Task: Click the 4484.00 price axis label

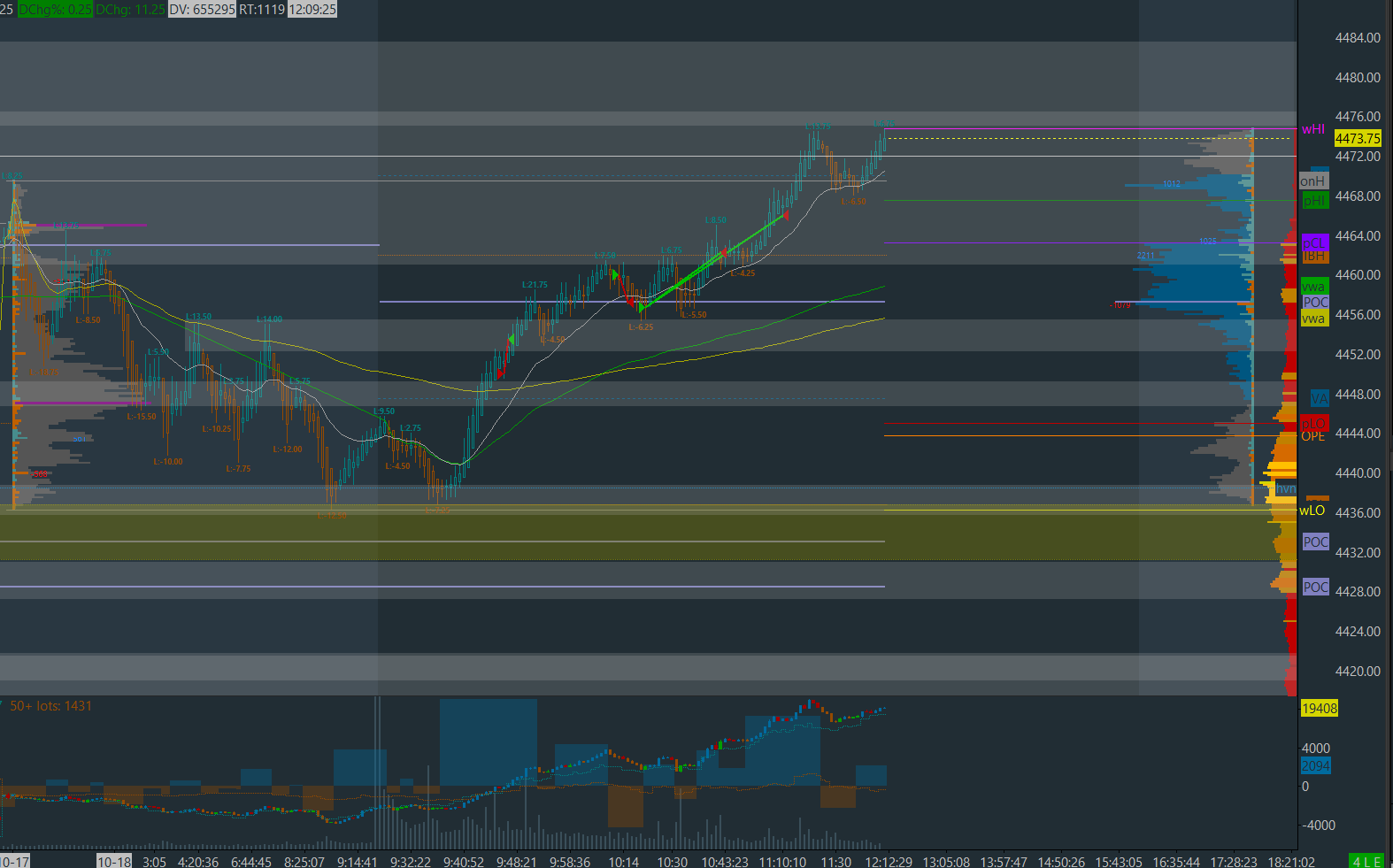Action: pos(1358,38)
